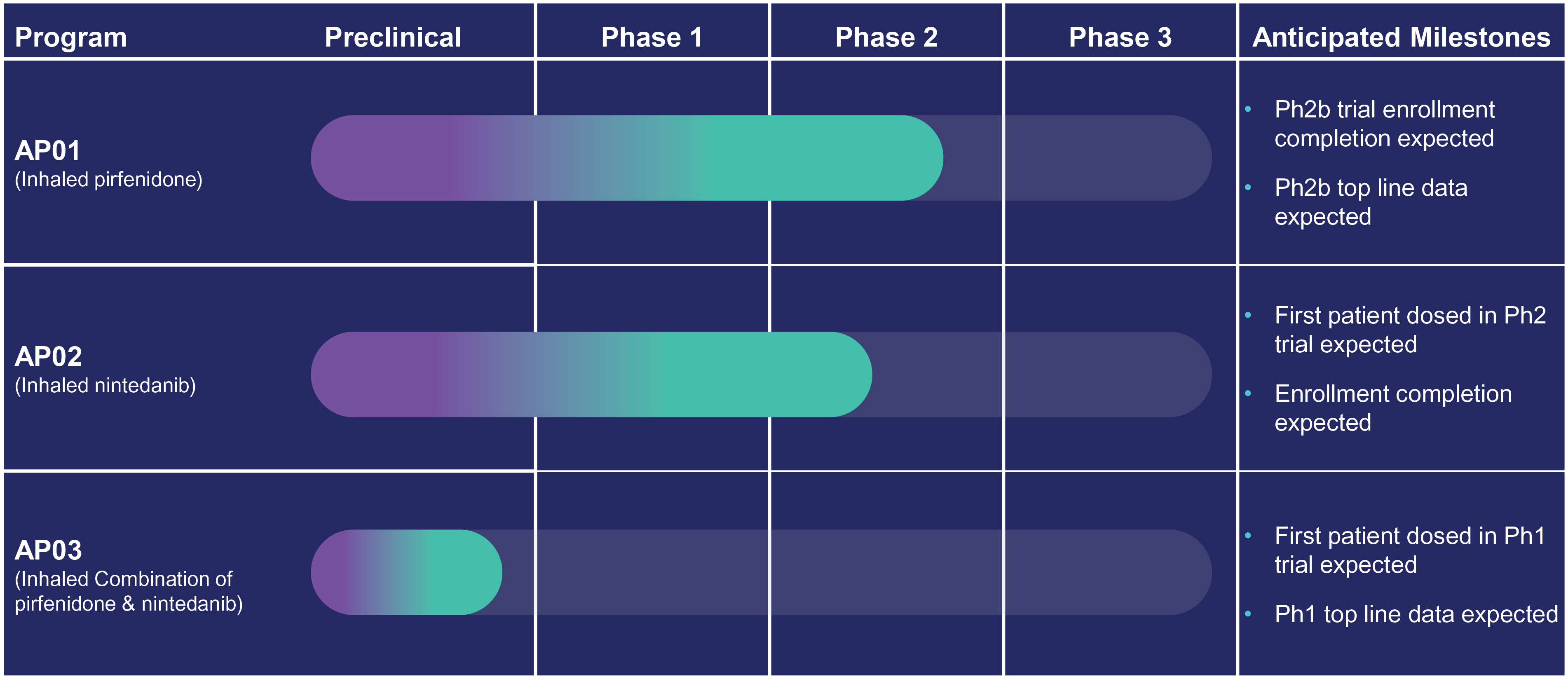Click the AP03 program name

(x=48, y=550)
